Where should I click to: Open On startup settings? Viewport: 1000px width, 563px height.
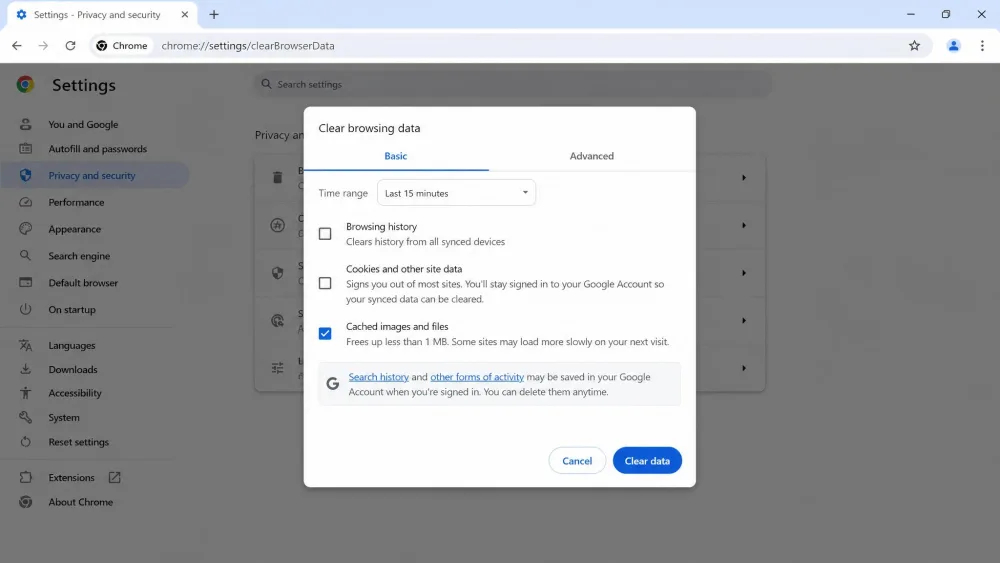pyautogui.click(x=71, y=309)
